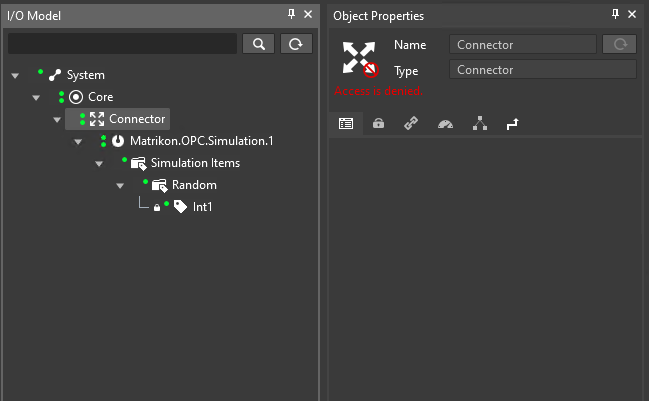The width and height of the screenshot is (649, 401).
Task: Select the list properties tab icon
Action: [346, 123]
